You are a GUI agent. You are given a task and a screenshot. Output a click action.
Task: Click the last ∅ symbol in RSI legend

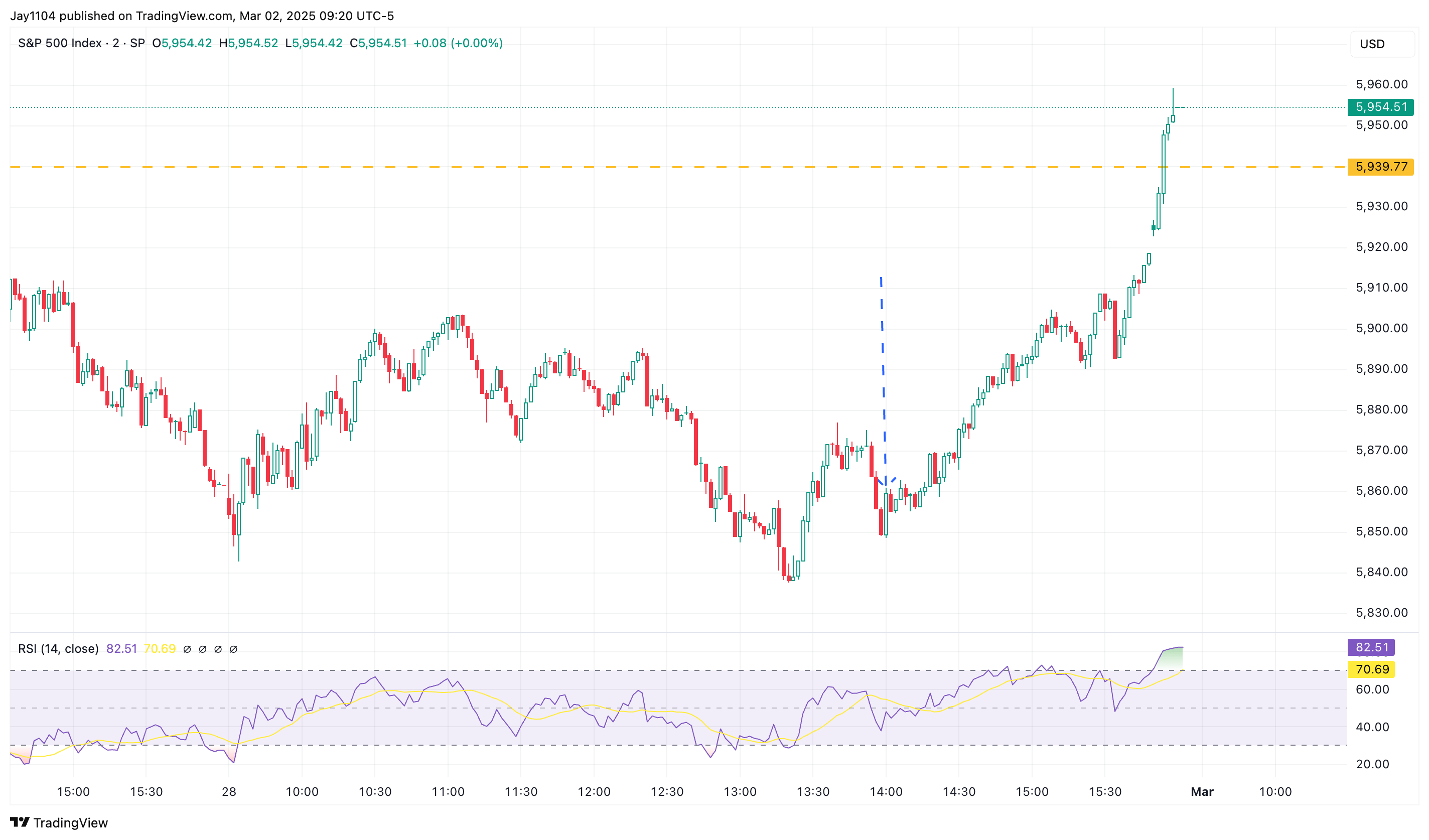coord(233,649)
